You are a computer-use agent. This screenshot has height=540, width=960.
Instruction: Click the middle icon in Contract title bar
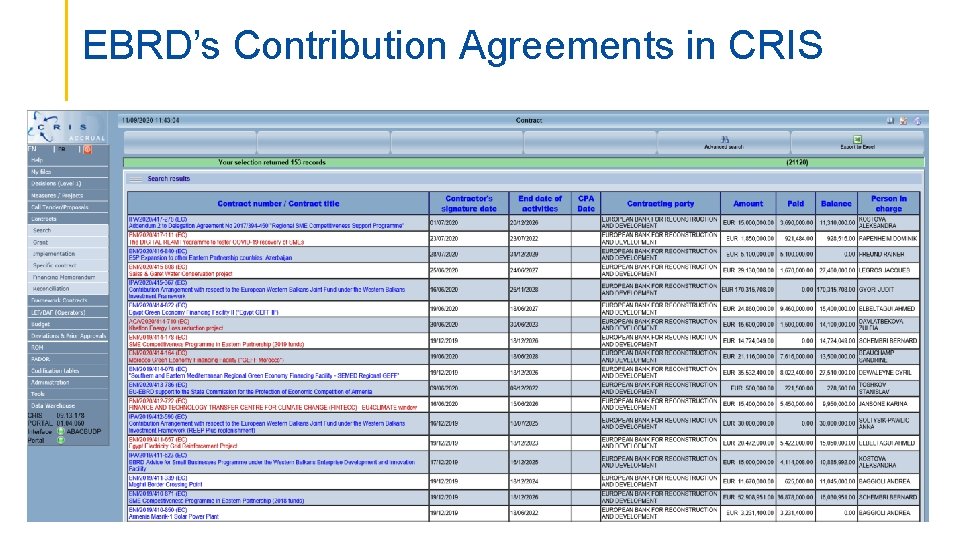[x=903, y=121]
